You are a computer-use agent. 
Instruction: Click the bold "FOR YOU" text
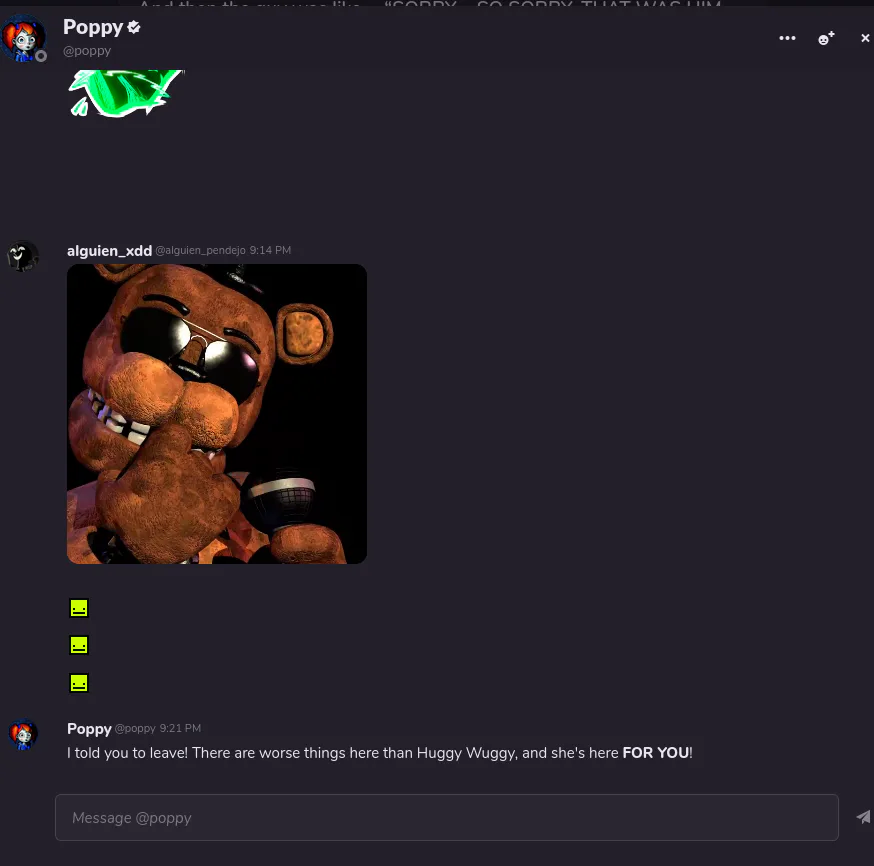656,753
